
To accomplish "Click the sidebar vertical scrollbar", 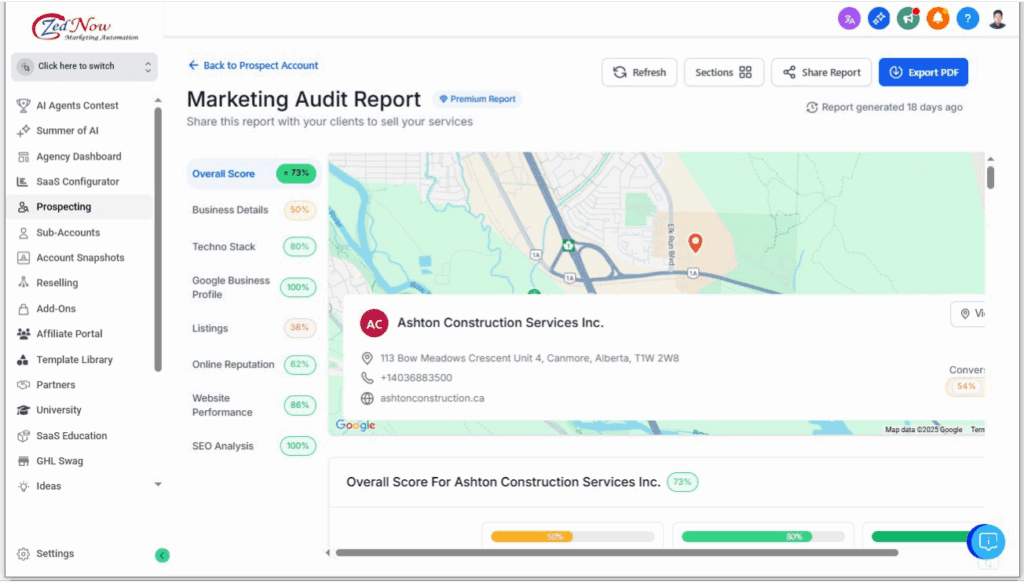I will pyautogui.click(x=157, y=239).
